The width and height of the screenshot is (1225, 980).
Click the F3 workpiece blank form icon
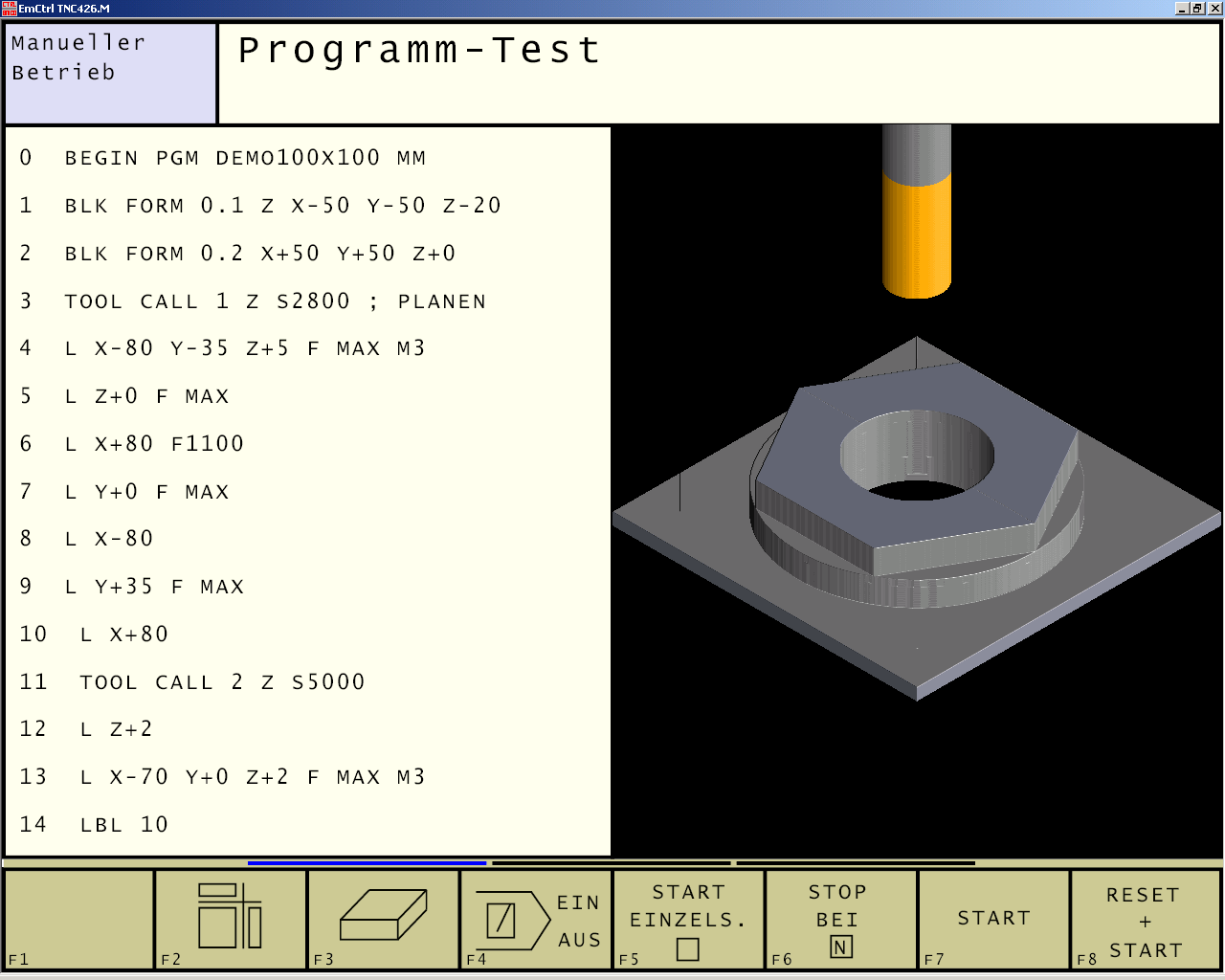pyautogui.click(x=383, y=919)
